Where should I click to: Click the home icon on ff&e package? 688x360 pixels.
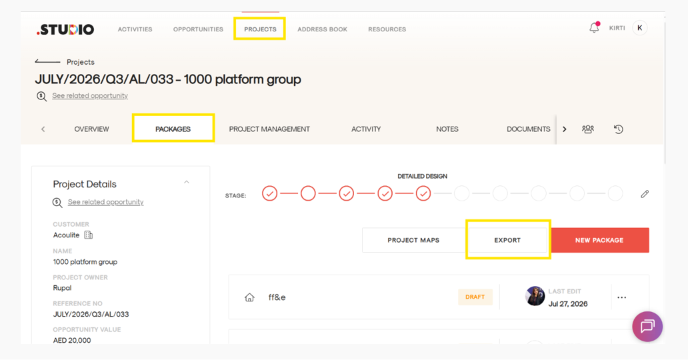[x=249, y=298]
